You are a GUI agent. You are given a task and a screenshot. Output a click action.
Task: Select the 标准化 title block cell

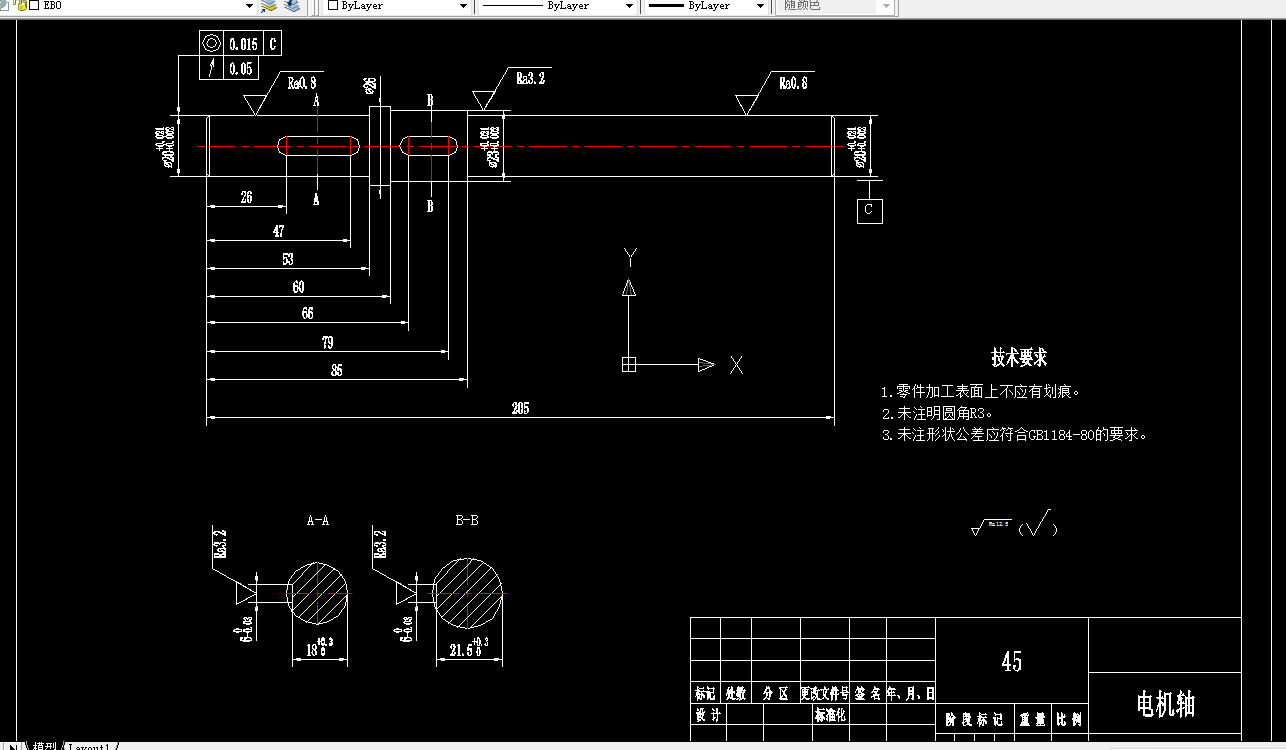[830, 716]
